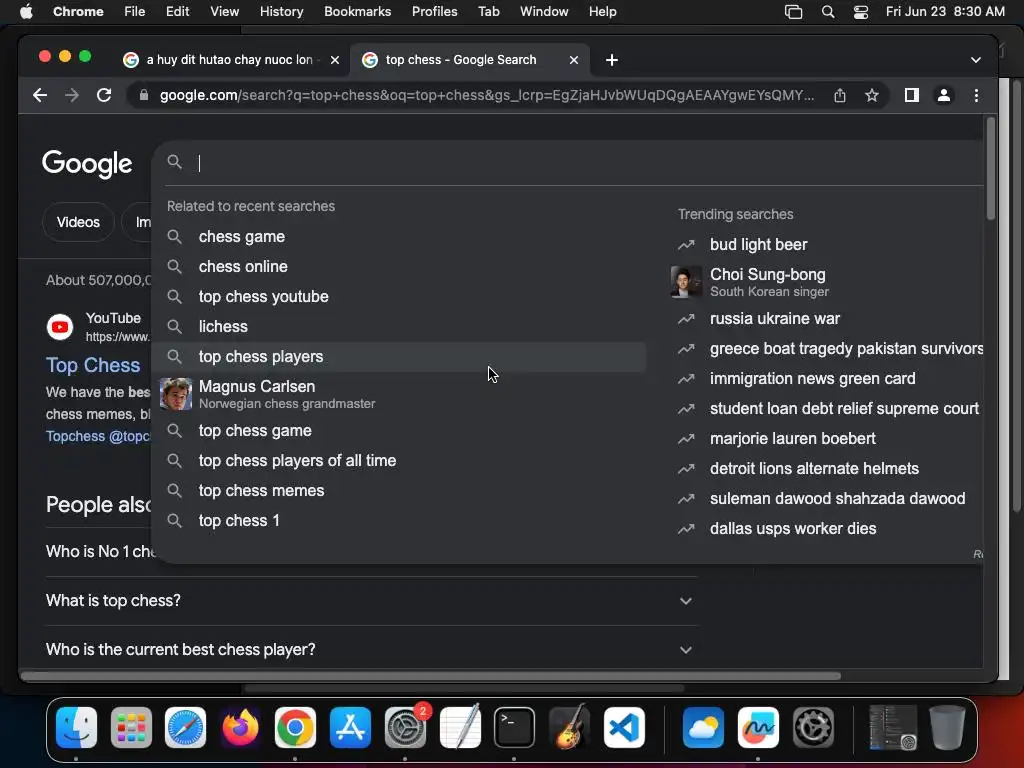Open the tab search chevron

coord(976,60)
